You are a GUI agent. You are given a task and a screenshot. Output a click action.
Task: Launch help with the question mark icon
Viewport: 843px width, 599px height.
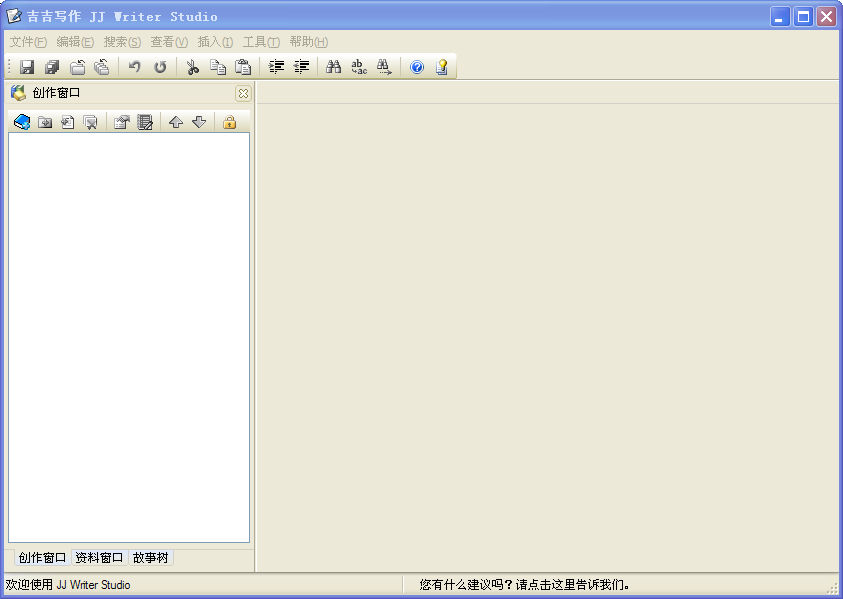pyautogui.click(x=416, y=66)
